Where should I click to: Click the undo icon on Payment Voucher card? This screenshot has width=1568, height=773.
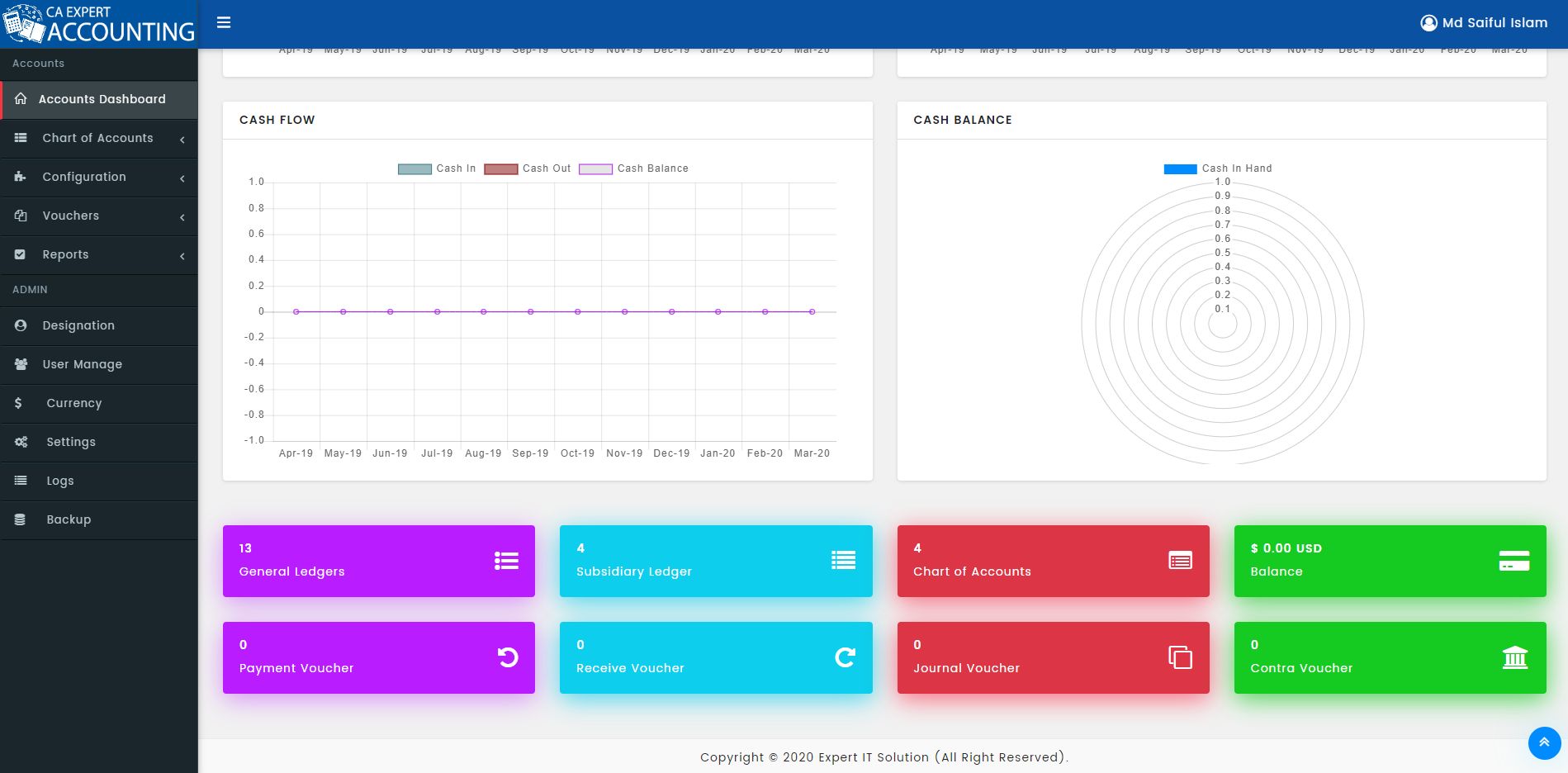(508, 657)
